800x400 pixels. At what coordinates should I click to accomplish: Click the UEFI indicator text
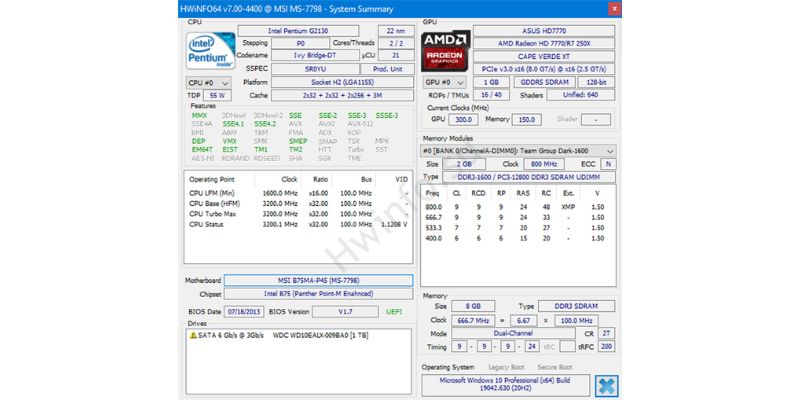394,311
